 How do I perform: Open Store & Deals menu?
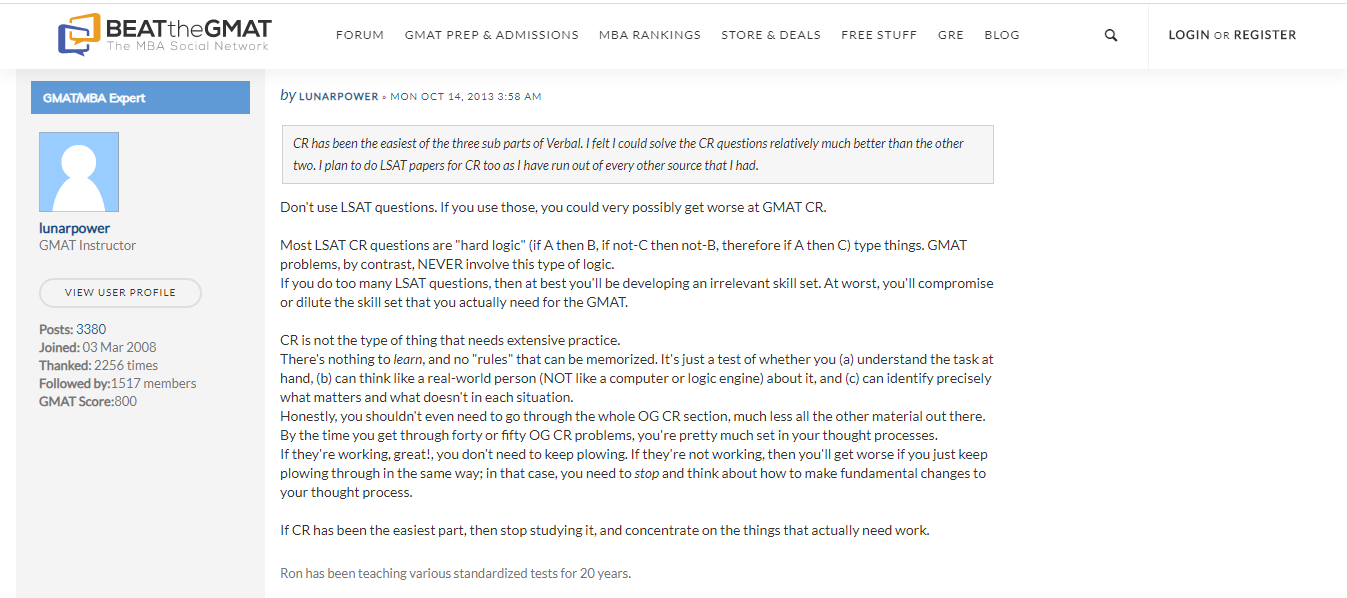pyautogui.click(x=771, y=35)
